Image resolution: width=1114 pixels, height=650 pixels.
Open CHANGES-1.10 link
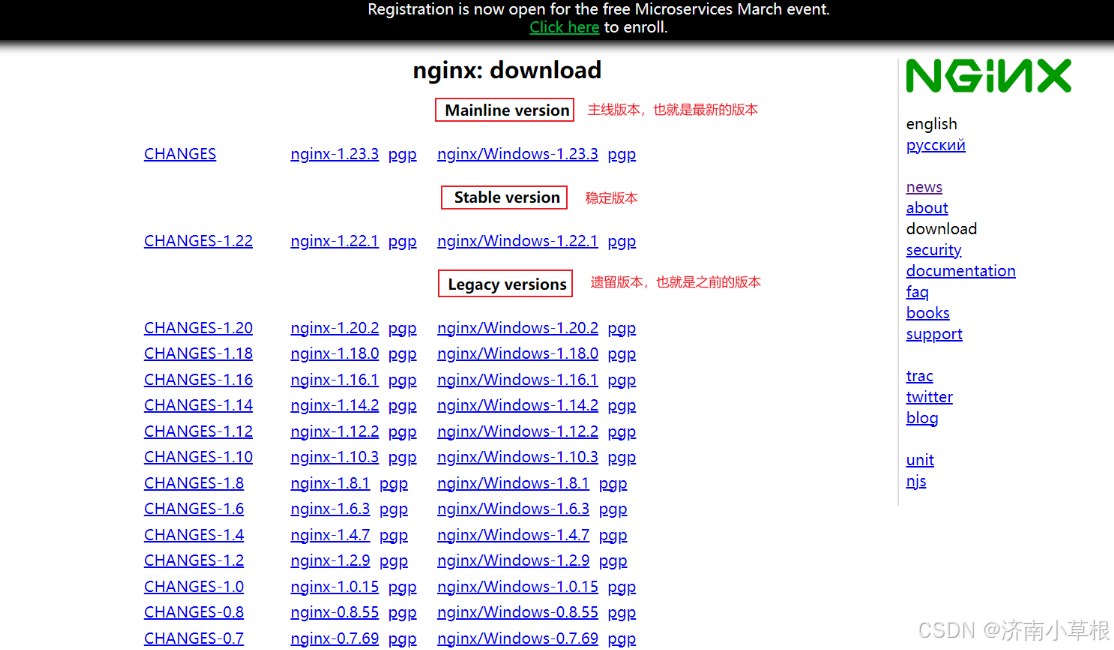pos(198,457)
